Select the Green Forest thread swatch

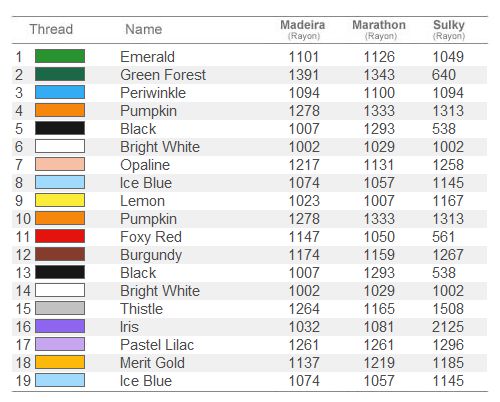pos(60,74)
